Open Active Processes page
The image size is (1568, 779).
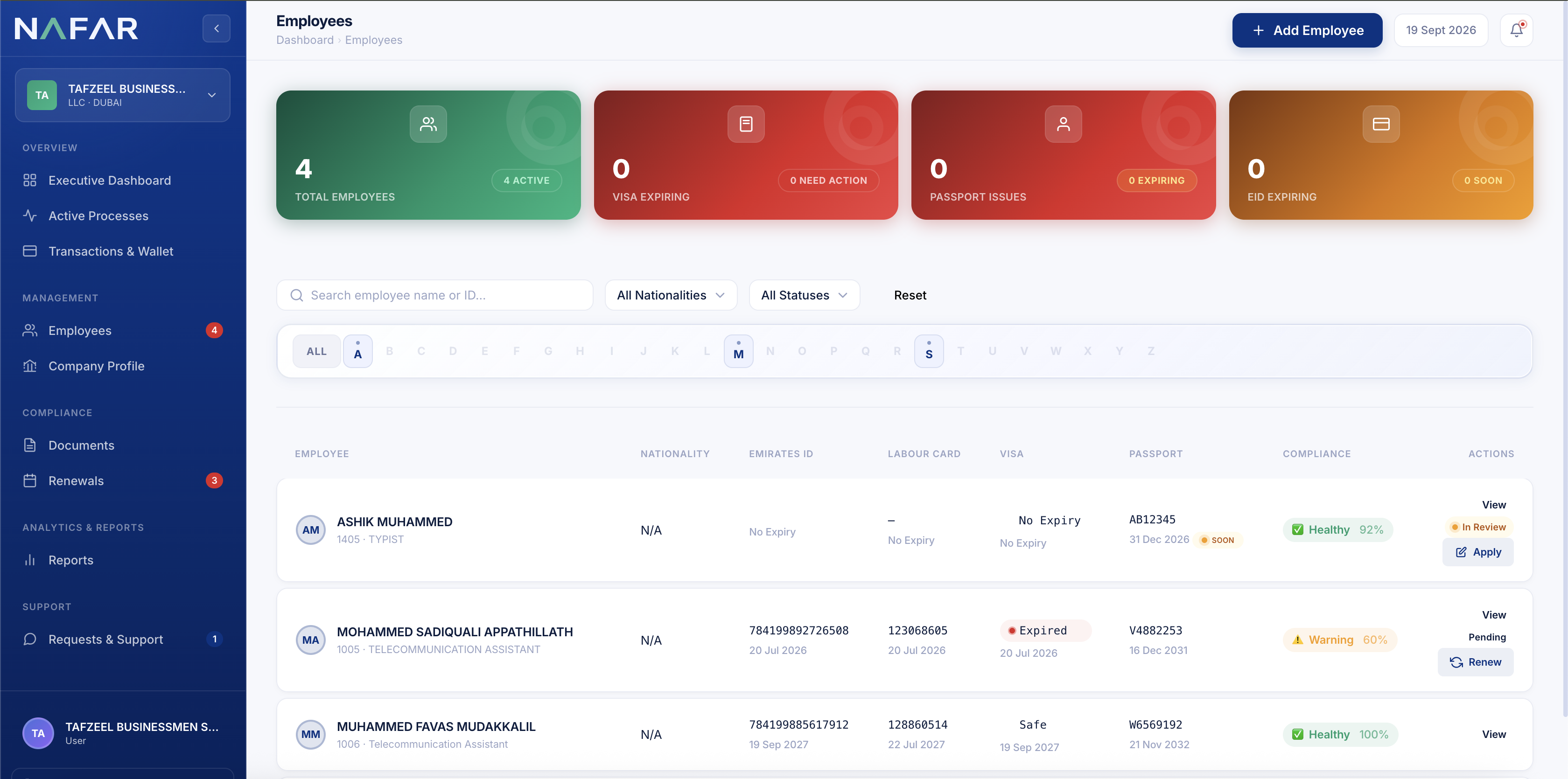98,216
